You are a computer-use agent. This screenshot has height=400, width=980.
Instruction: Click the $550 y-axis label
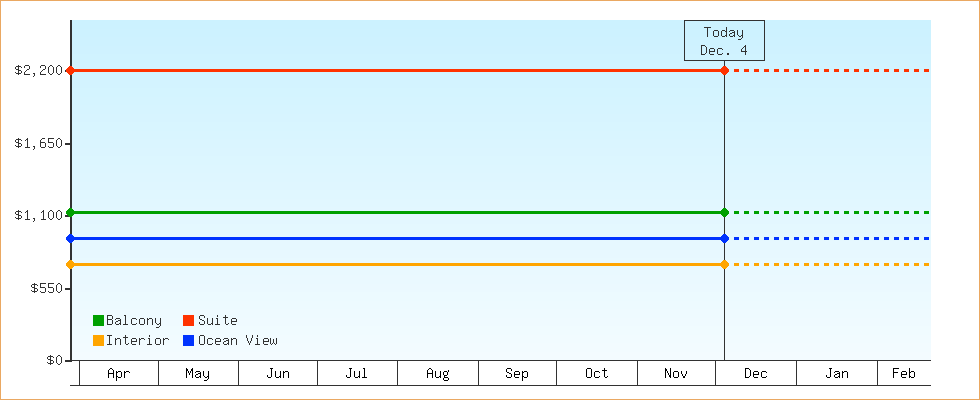44,288
